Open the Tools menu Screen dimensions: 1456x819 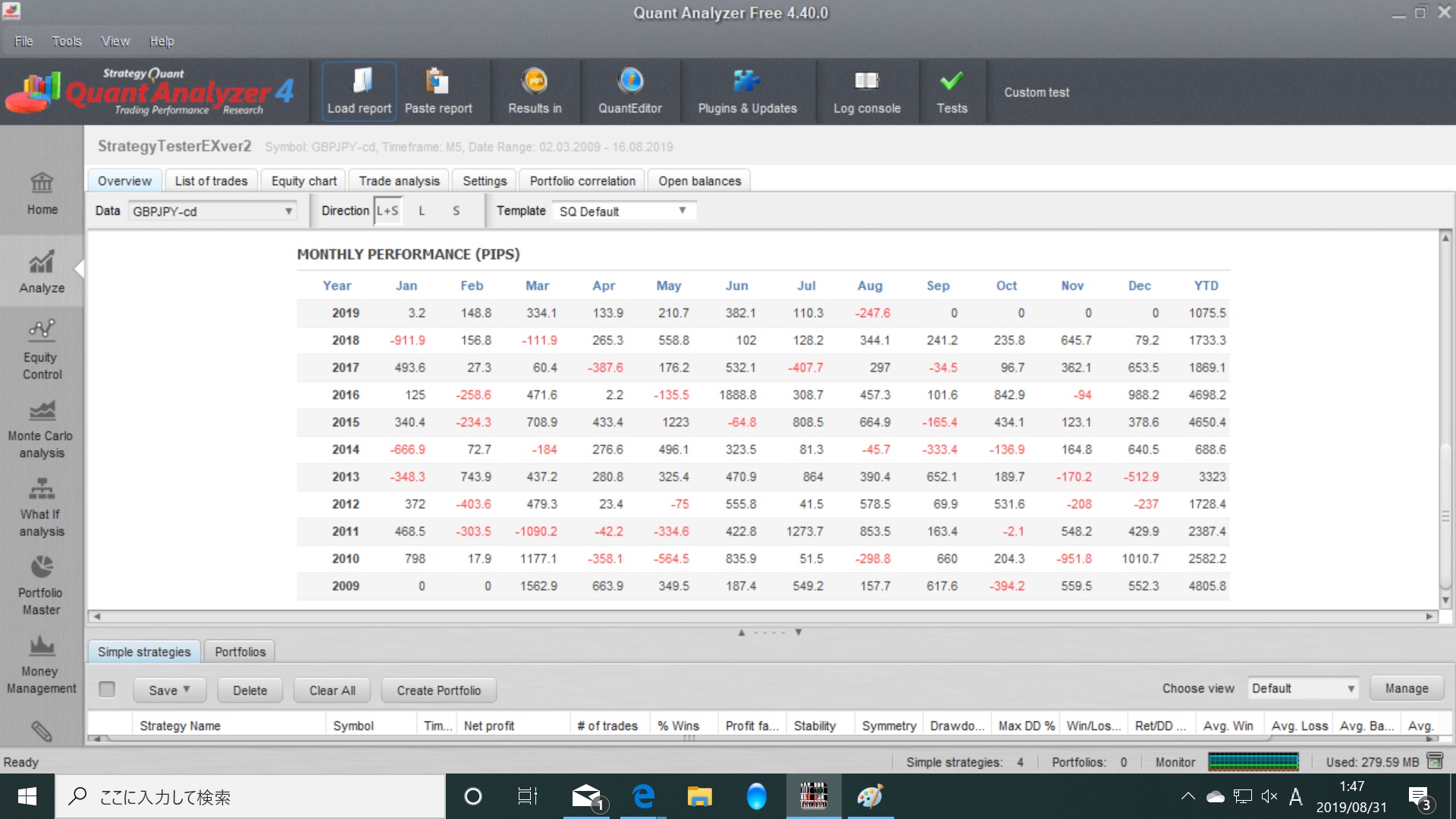click(x=66, y=41)
